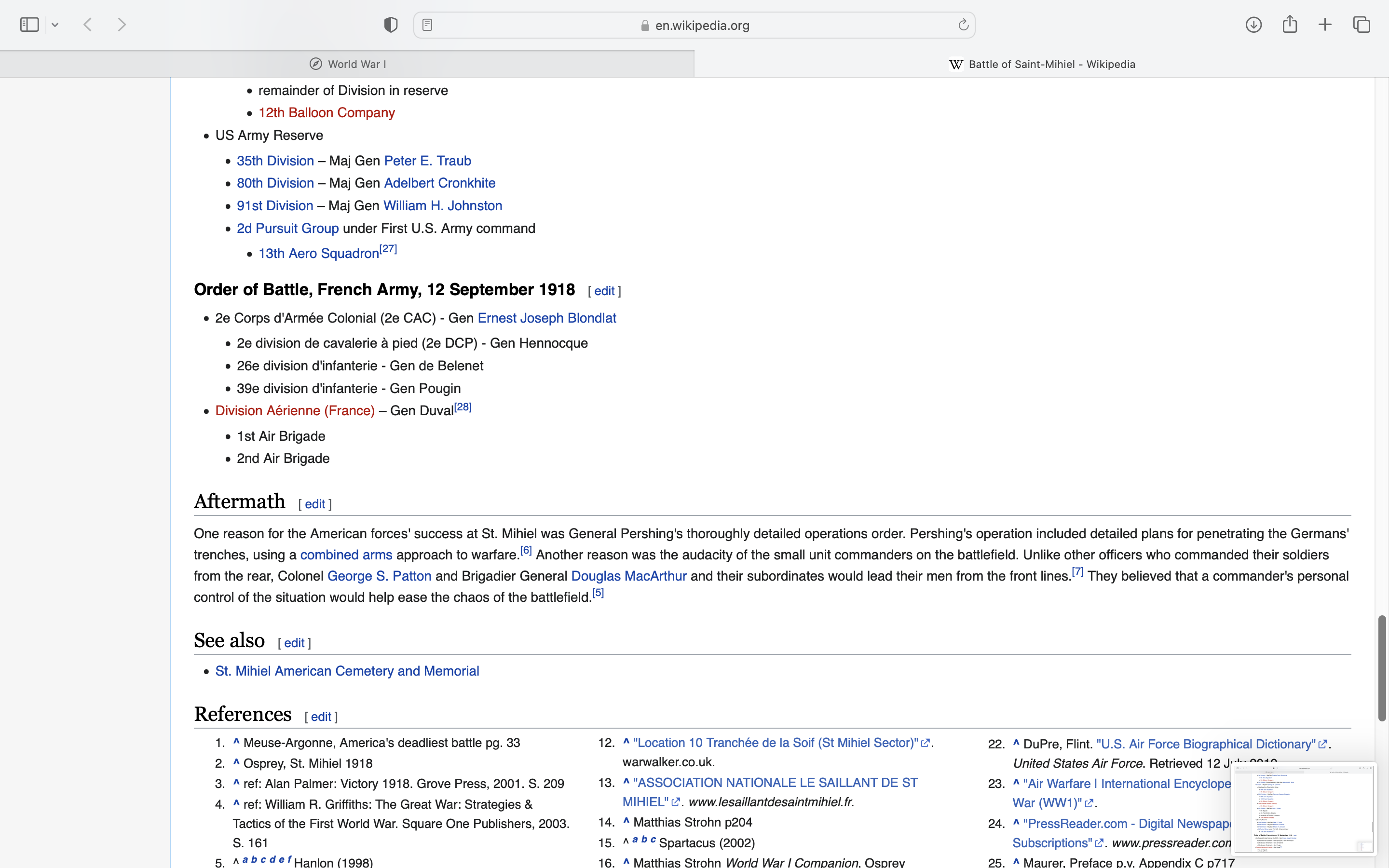Toggle the Safari sidebar button
The image size is (1389, 868).
[x=29, y=25]
